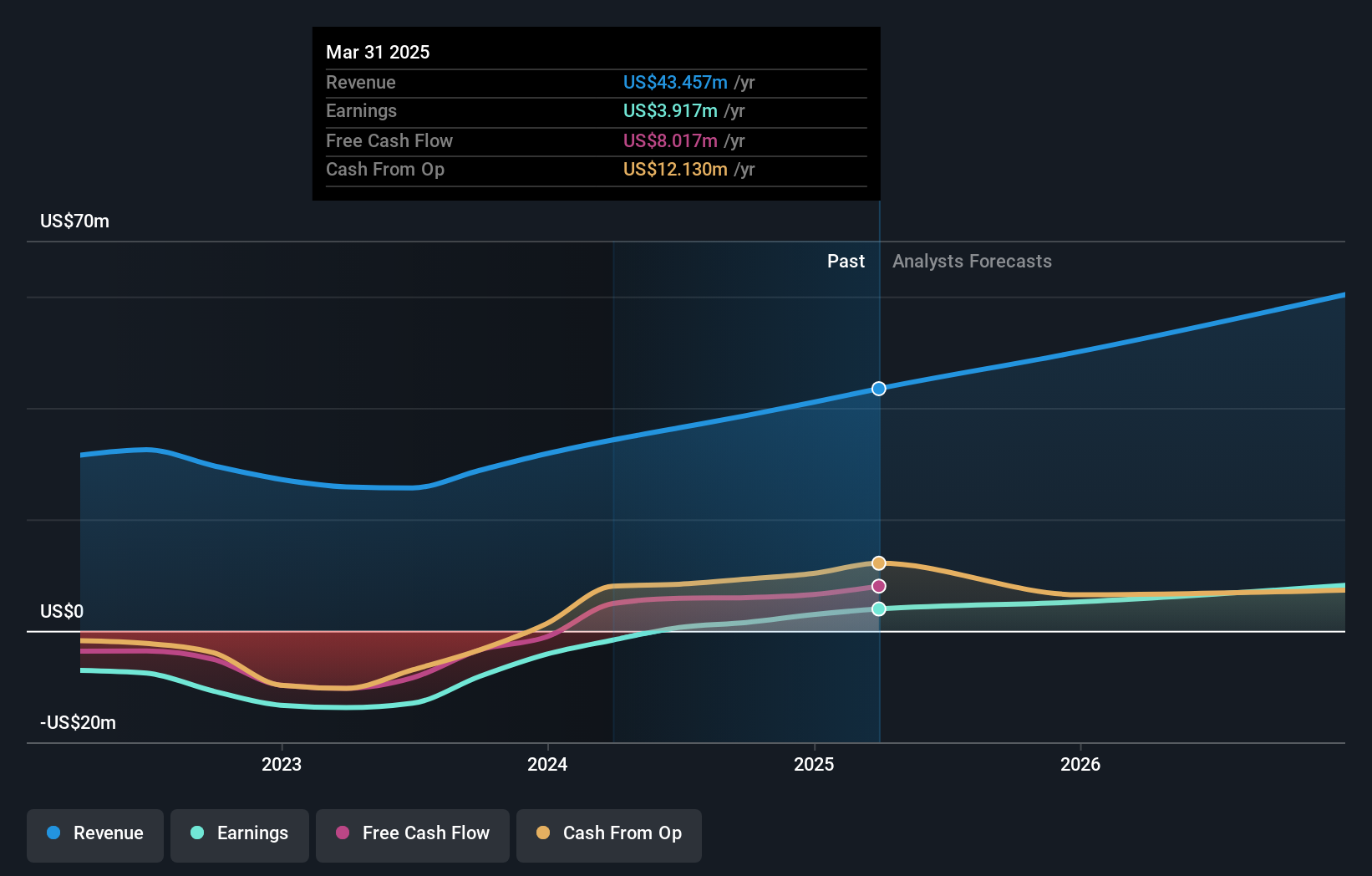Select the pink Free Cash Flow chart marker
The width and height of the screenshot is (1372, 876).
coord(878,586)
